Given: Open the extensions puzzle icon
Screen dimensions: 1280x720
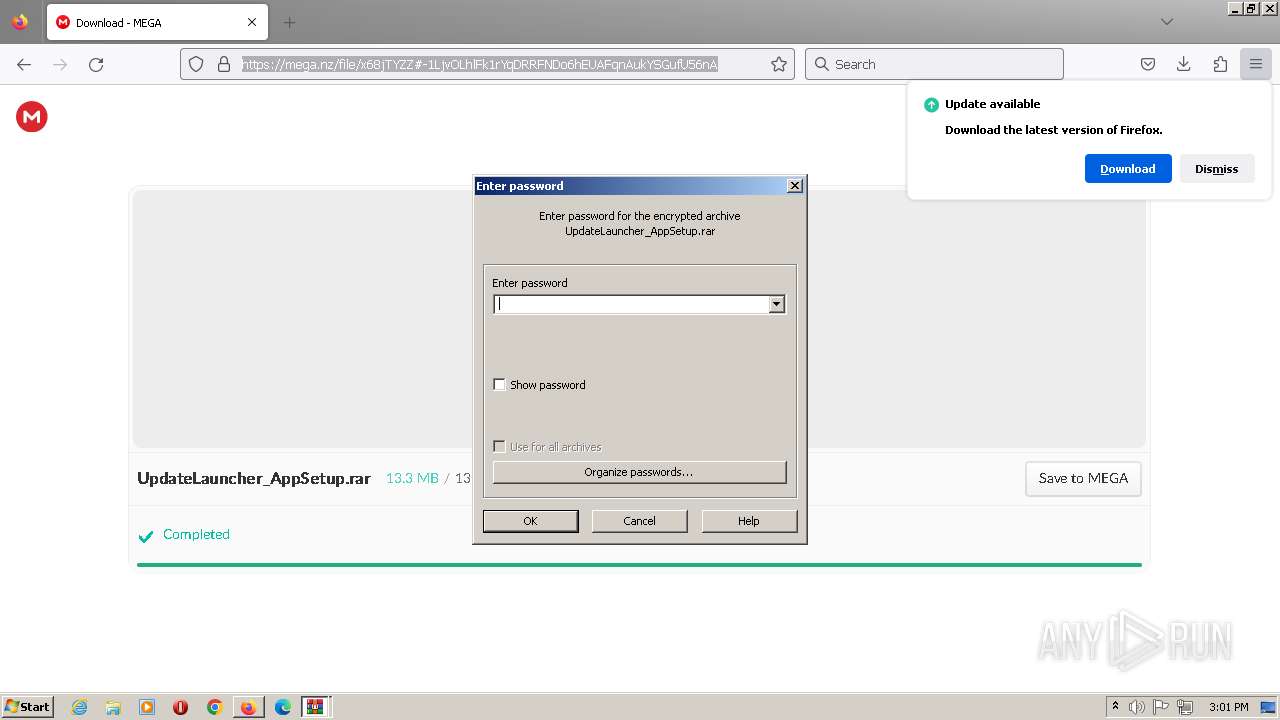Looking at the screenshot, I should (1220, 64).
